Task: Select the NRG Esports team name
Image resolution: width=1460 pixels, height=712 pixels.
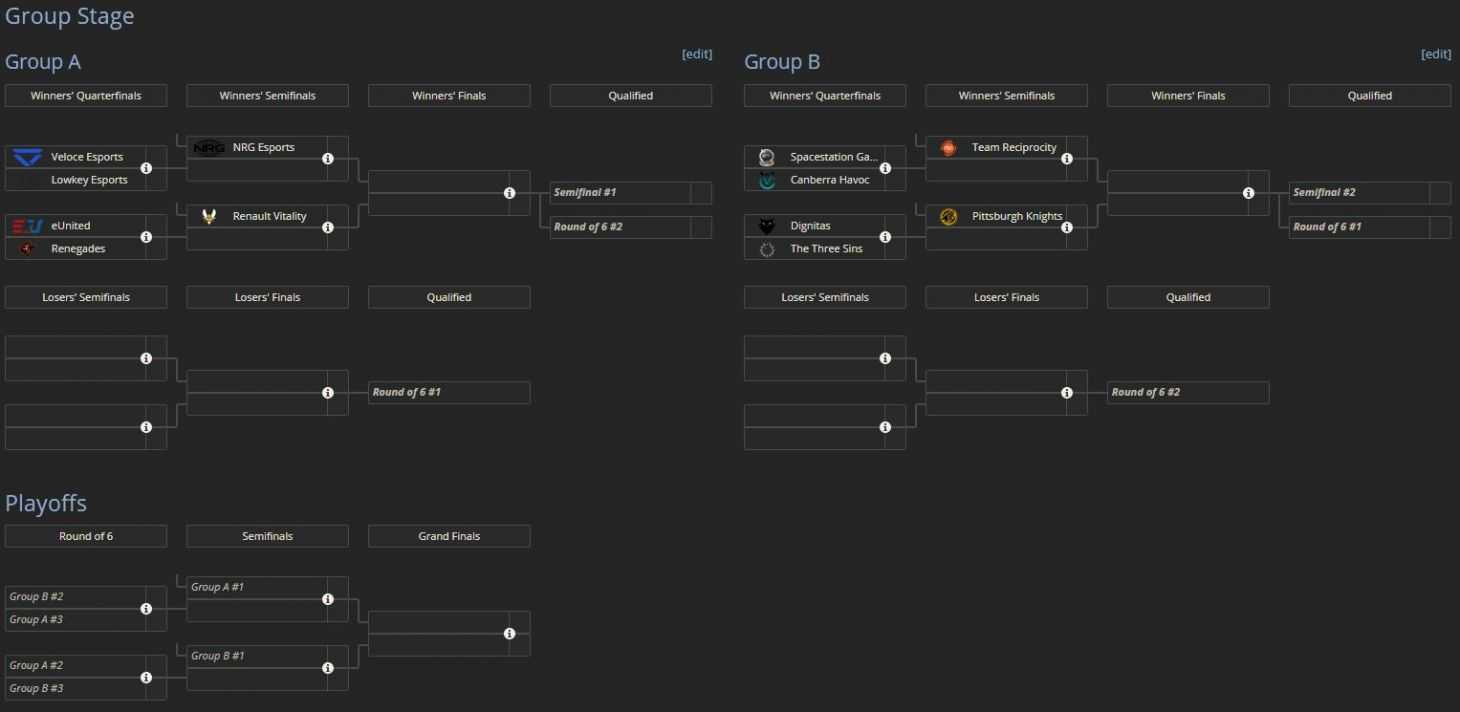Action: point(264,147)
